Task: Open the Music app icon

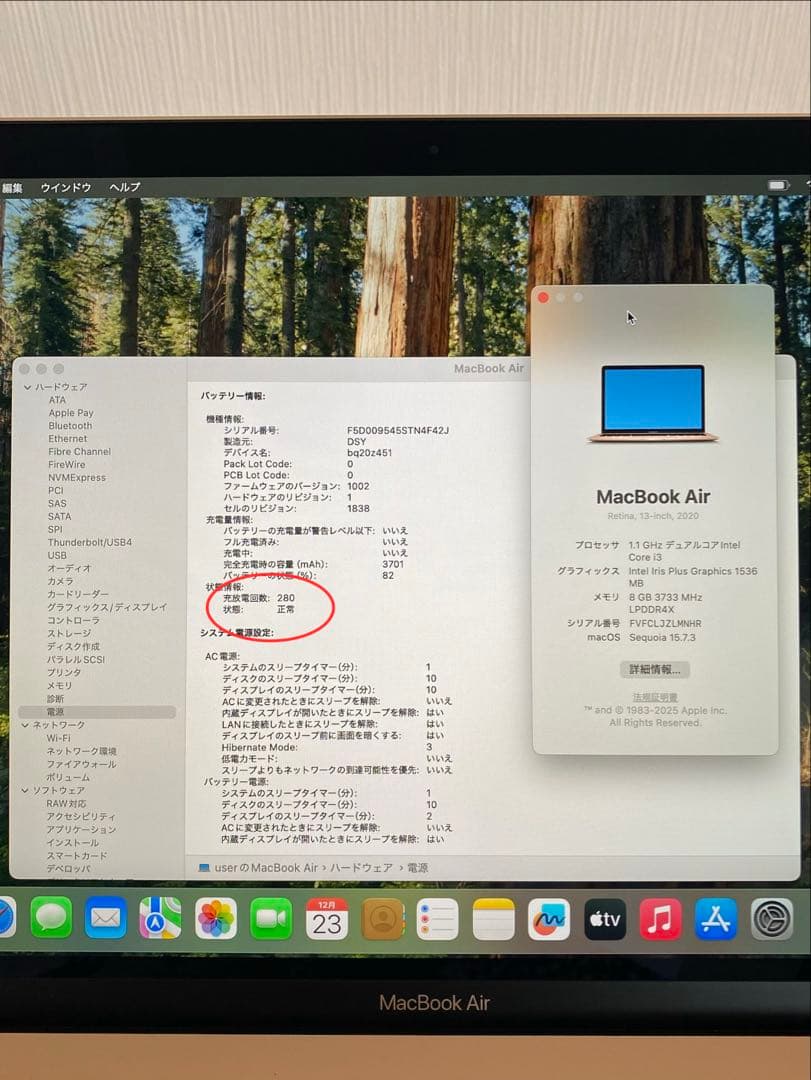Action: pyautogui.click(x=659, y=917)
